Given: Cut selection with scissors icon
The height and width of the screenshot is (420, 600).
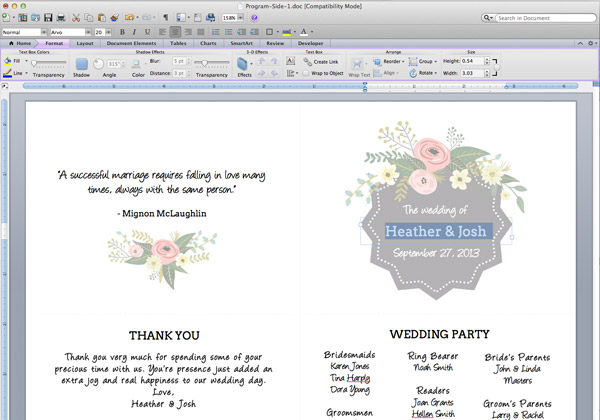Looking at the screenshot, I should click(76, 18).
